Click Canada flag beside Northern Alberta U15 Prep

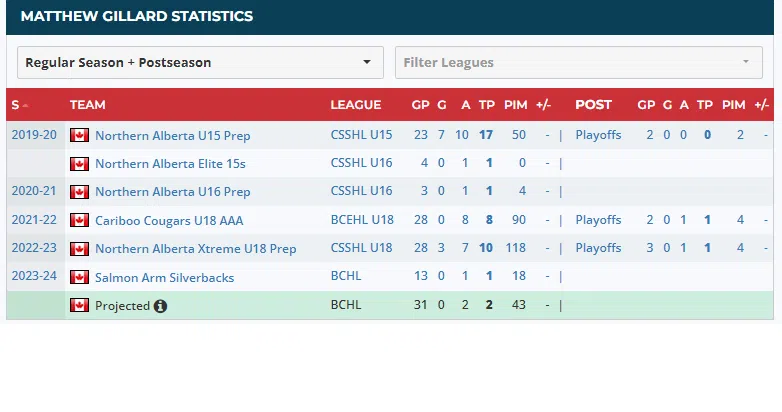click(79, 135)
